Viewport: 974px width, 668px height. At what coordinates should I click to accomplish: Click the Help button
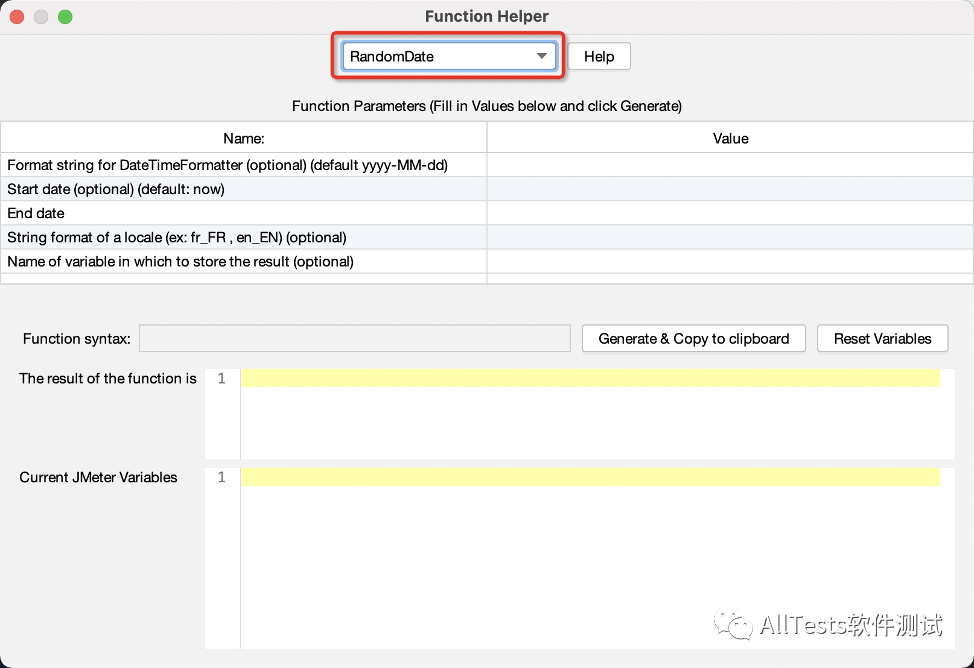click(599, 57)
